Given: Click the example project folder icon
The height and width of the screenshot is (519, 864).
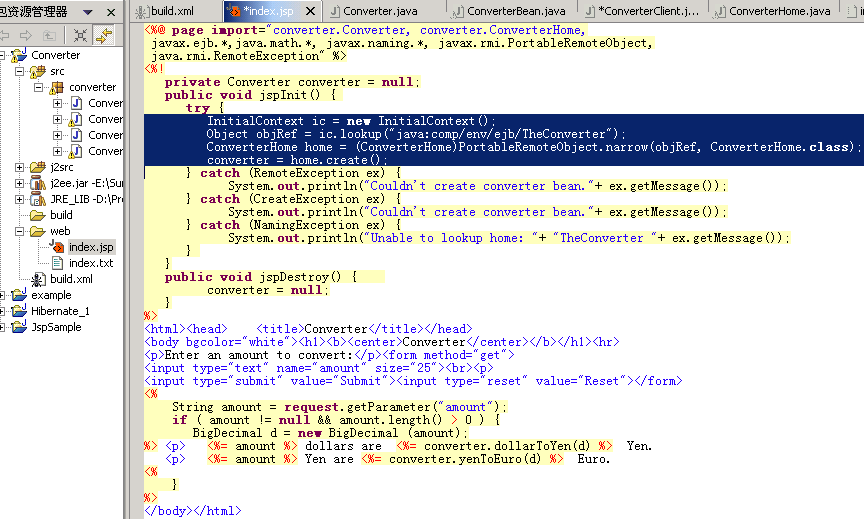Looking at the screenshot, I should point(19,295).
